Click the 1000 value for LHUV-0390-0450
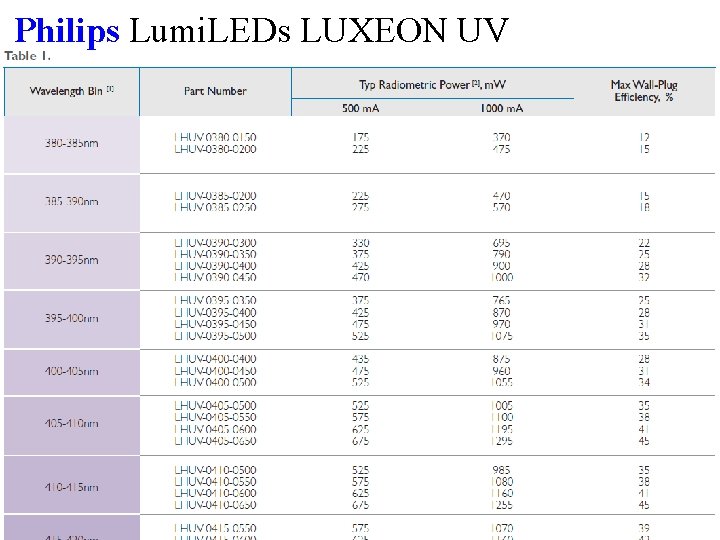The height and width of the screenshot is (540, 720). coord(501,277)
